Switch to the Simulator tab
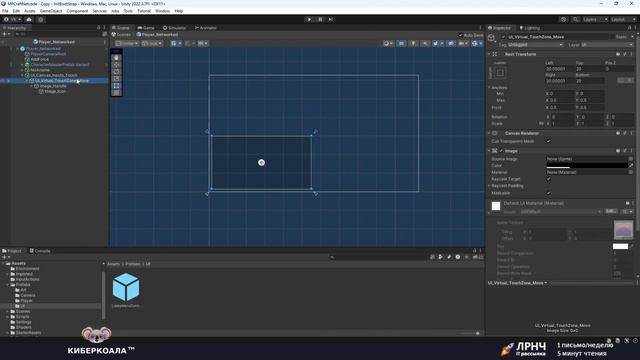Screen dimensions: 640x360 pyautogui.click(x=174, y=28)
